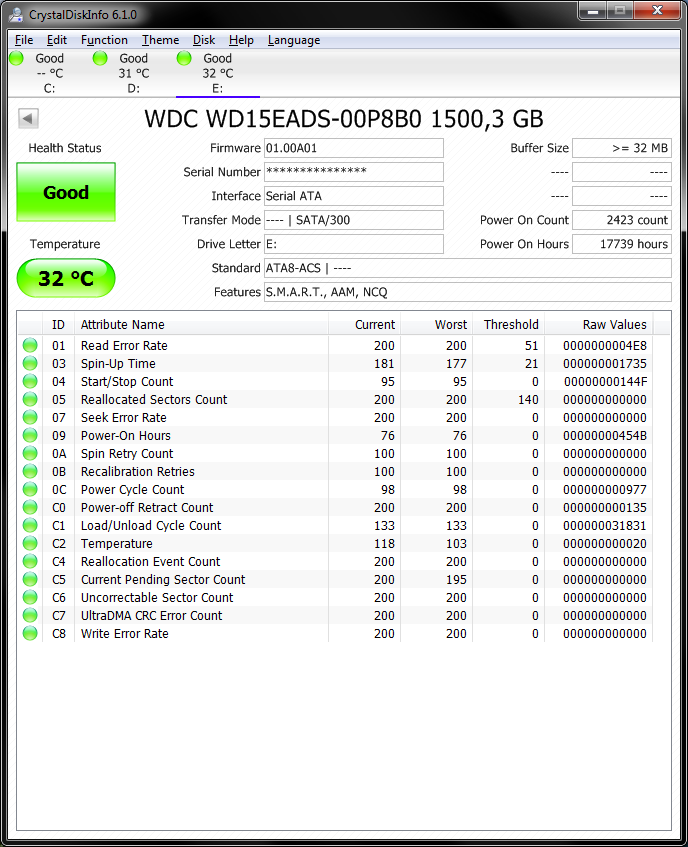Click the Current column header

point(365,325)
